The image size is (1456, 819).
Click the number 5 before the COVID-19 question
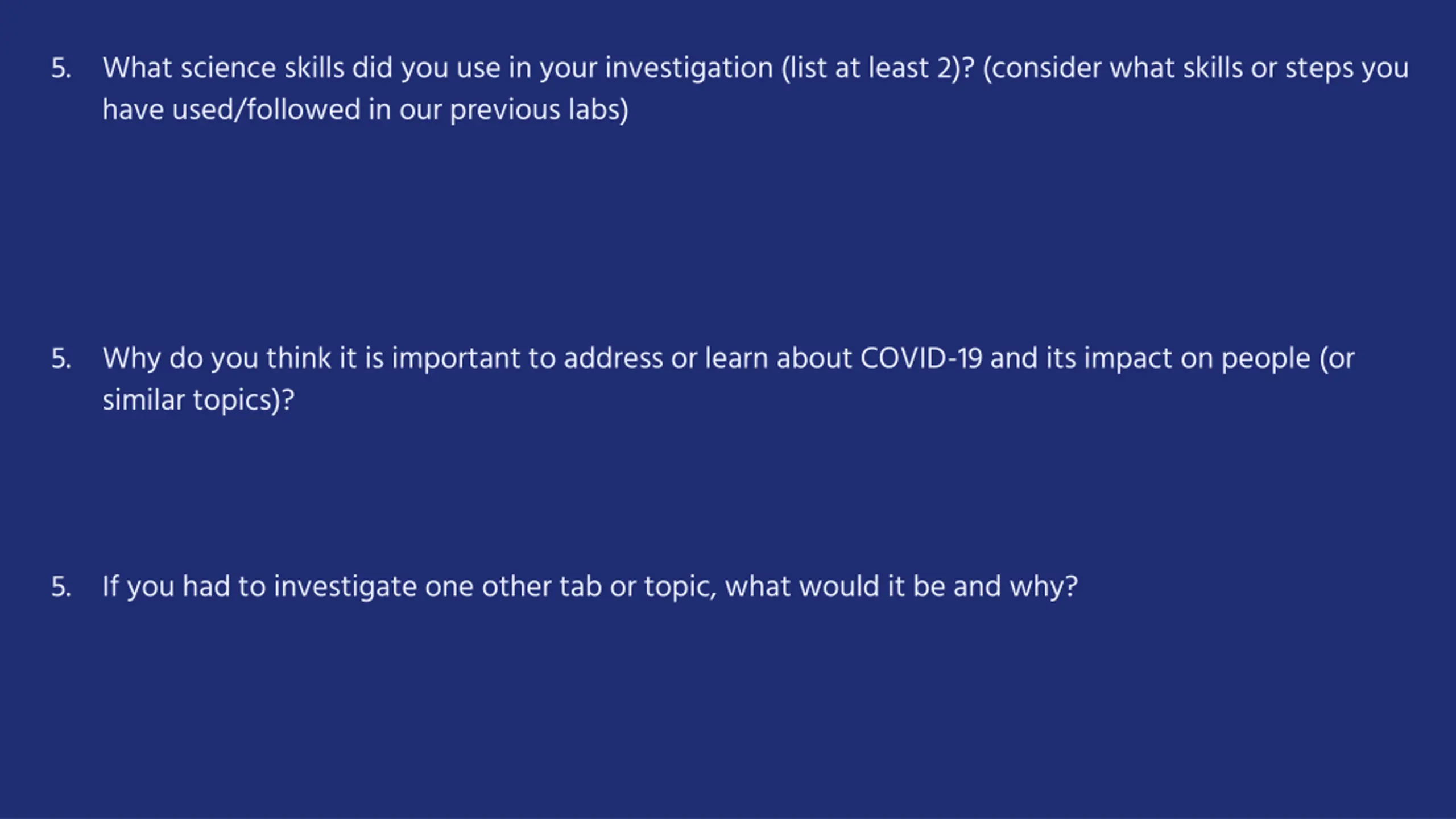(x=61, y=359)
